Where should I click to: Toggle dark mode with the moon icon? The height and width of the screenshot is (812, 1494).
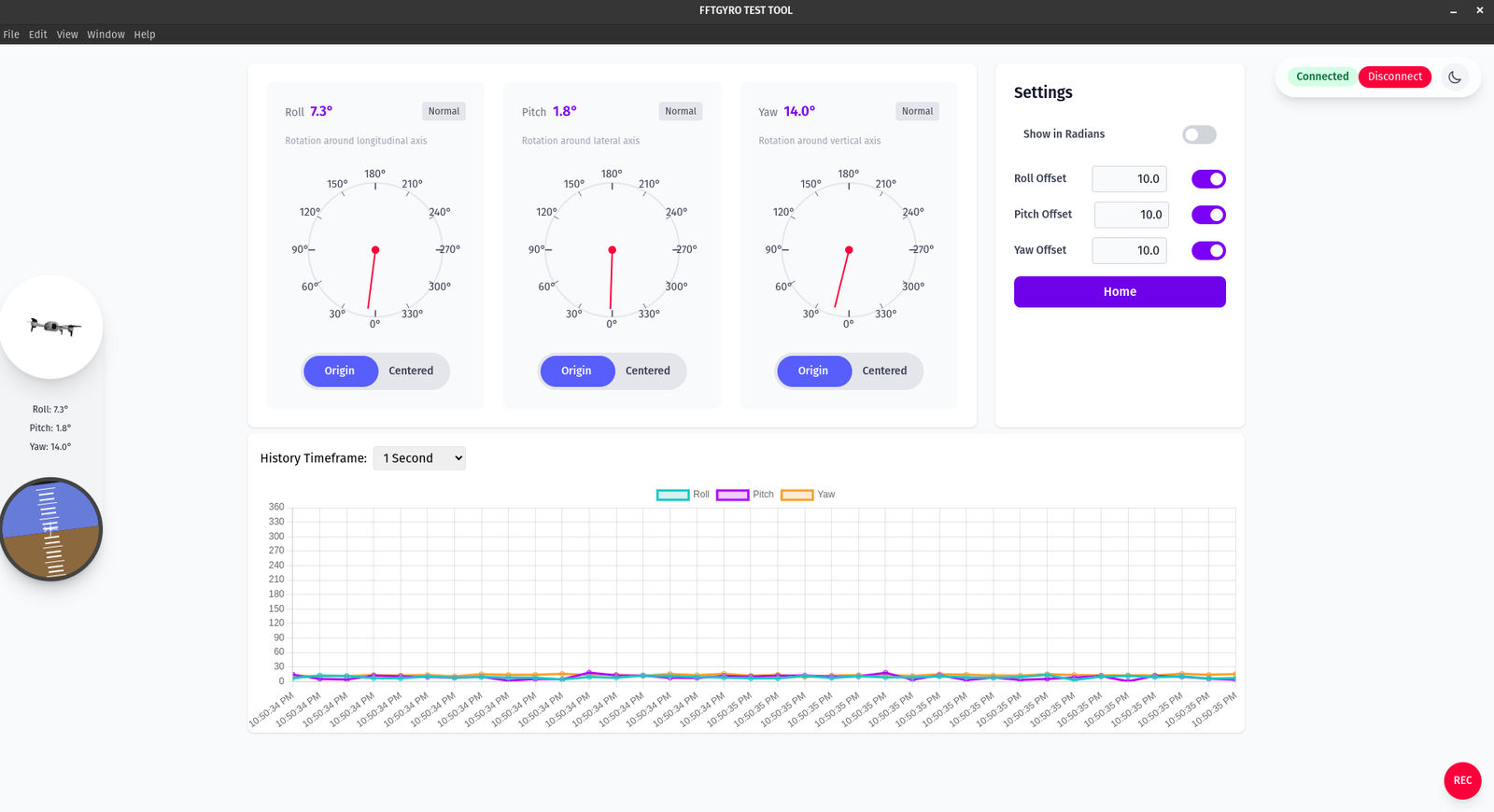(x=1454, y=77)
